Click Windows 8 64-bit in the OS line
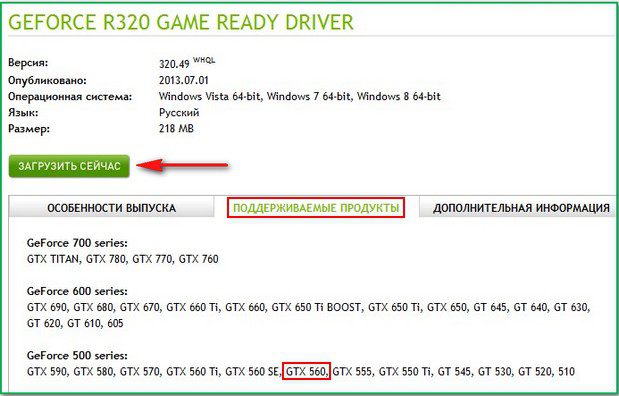 (x=399, y=96)
